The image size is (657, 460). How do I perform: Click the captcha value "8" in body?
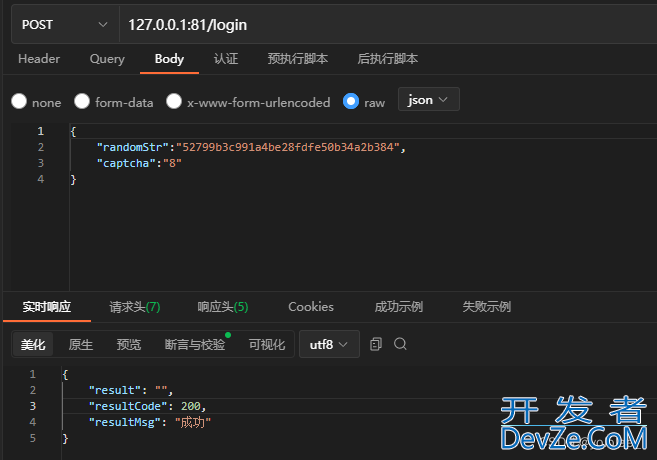[x=172, y=163]
